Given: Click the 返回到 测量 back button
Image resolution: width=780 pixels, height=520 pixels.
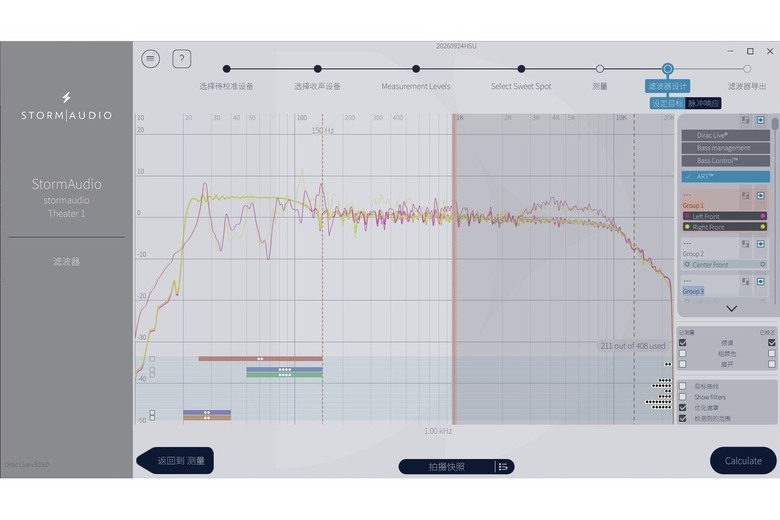Looking at the screenshot, I should coord(176,461).
